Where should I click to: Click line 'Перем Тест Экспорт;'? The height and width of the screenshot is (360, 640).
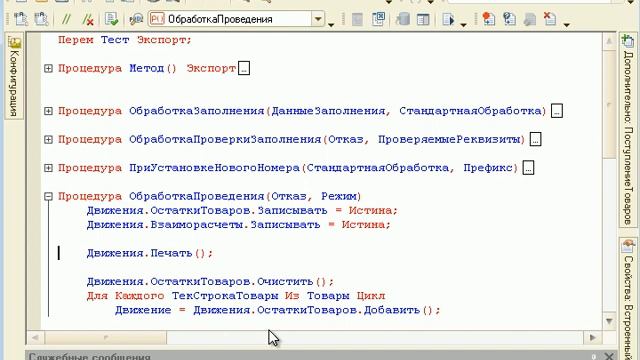(124, 40)
